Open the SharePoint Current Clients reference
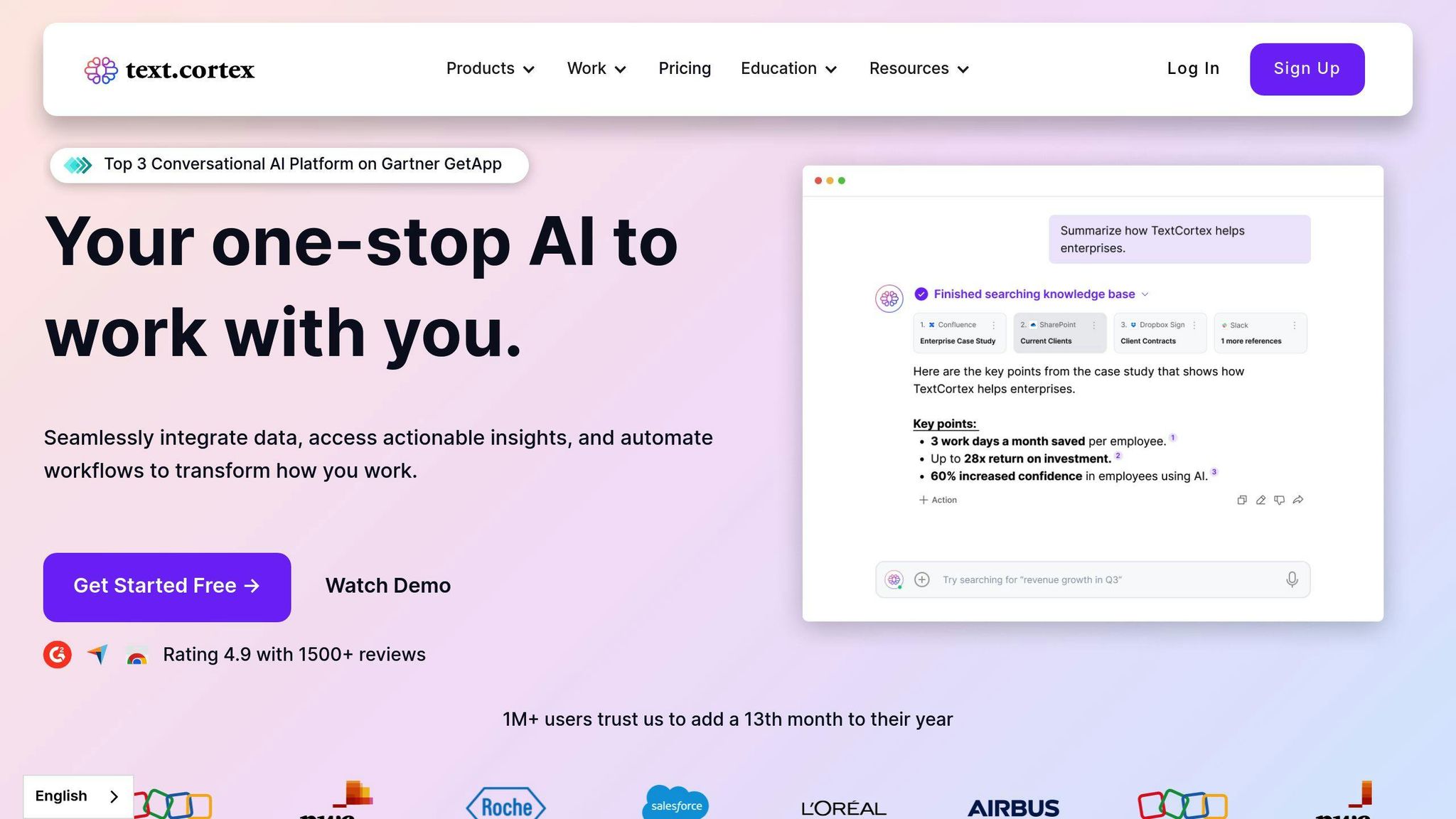This screenshot has width=1456, height=819. click(x=1060, y=333)
